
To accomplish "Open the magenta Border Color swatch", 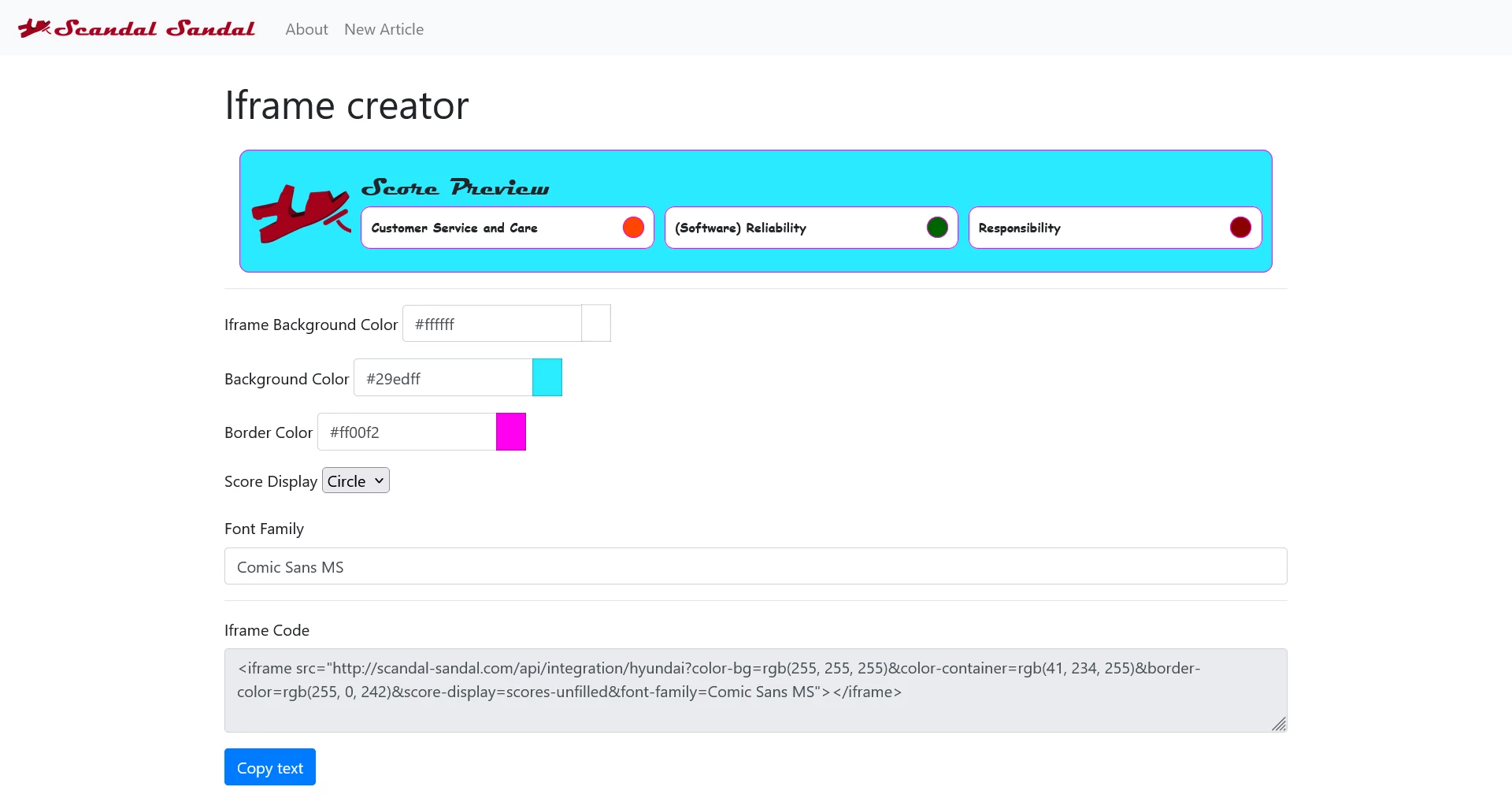I will 511,432.
